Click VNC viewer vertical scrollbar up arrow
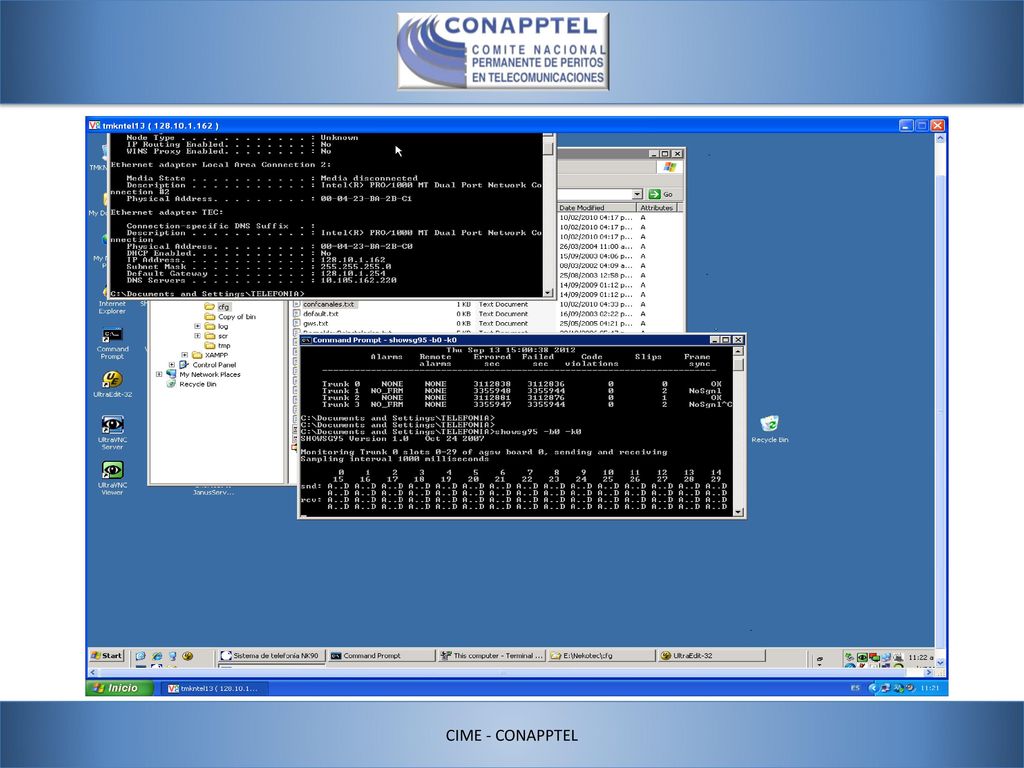Viewport: 1024px width, 768px height. click(940, 138)
